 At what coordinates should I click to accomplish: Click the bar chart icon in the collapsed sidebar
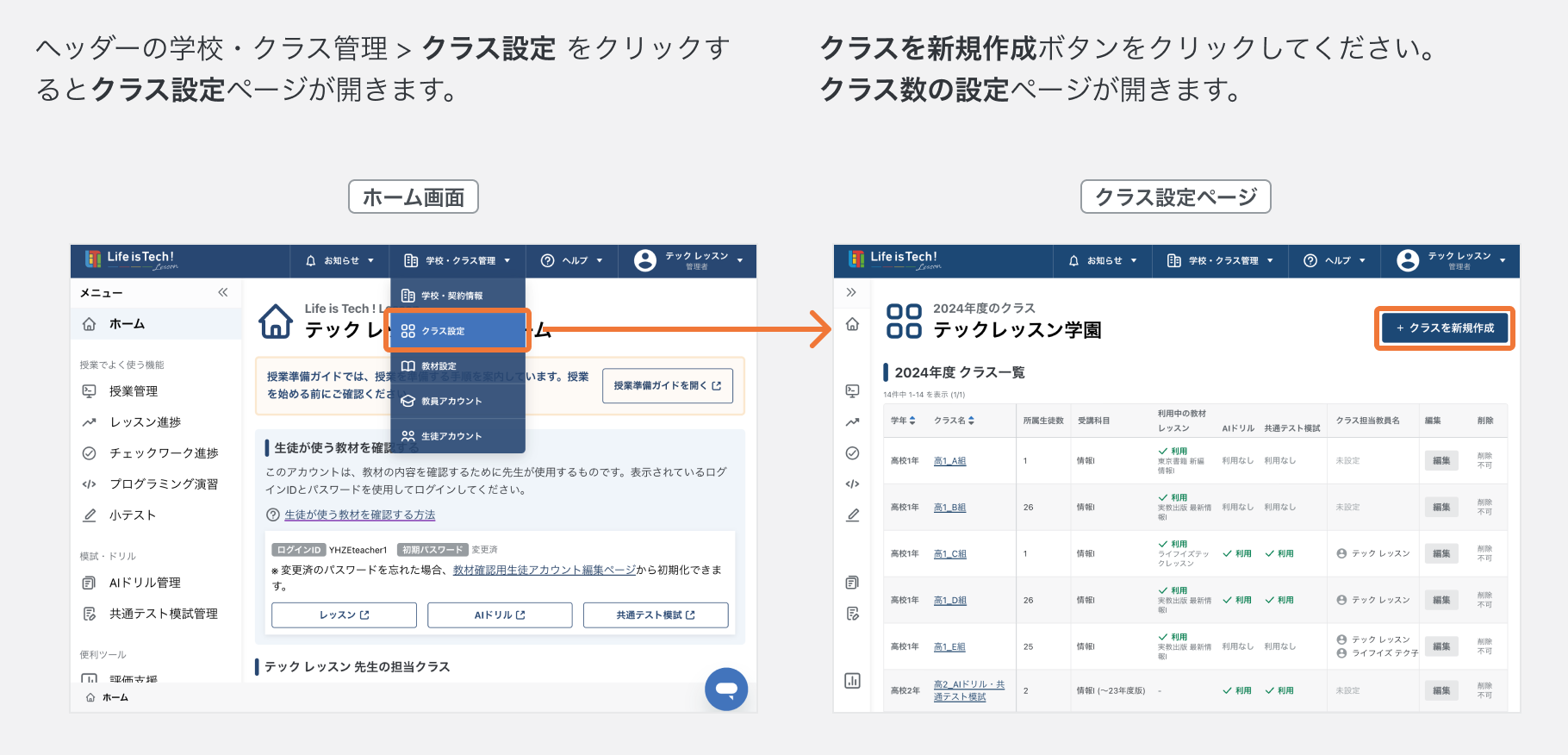click(852, 681)
